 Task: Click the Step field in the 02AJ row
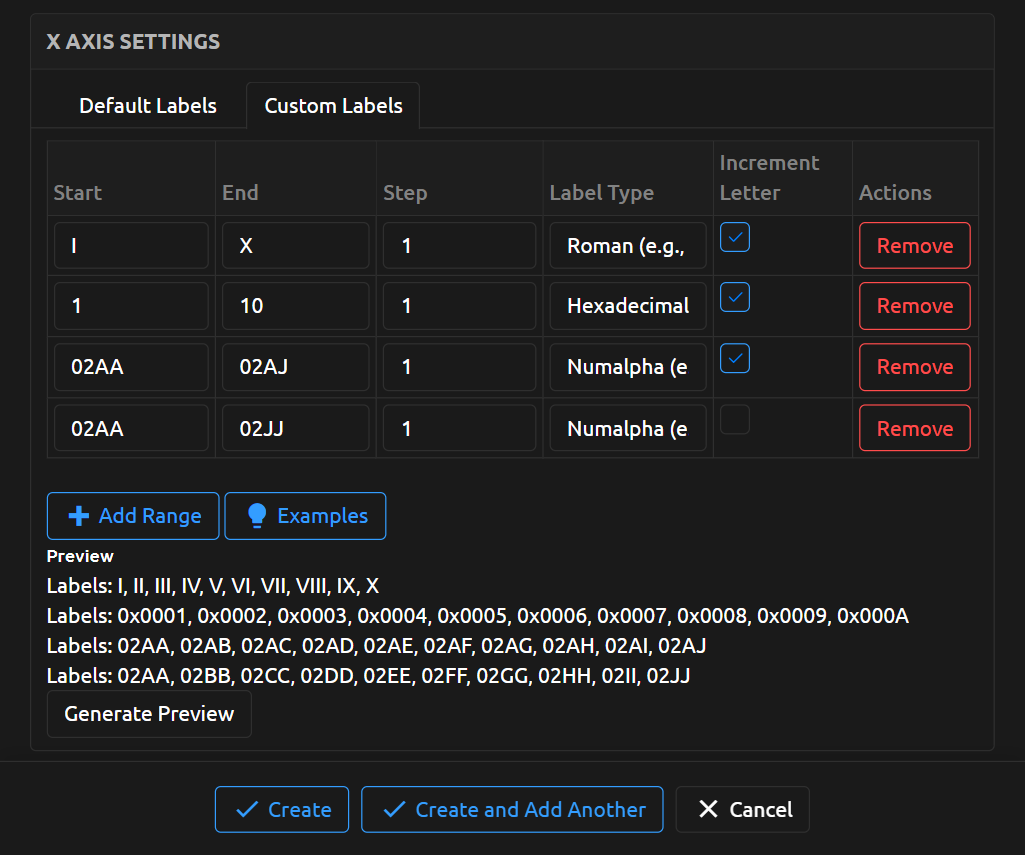pos(459,367)
